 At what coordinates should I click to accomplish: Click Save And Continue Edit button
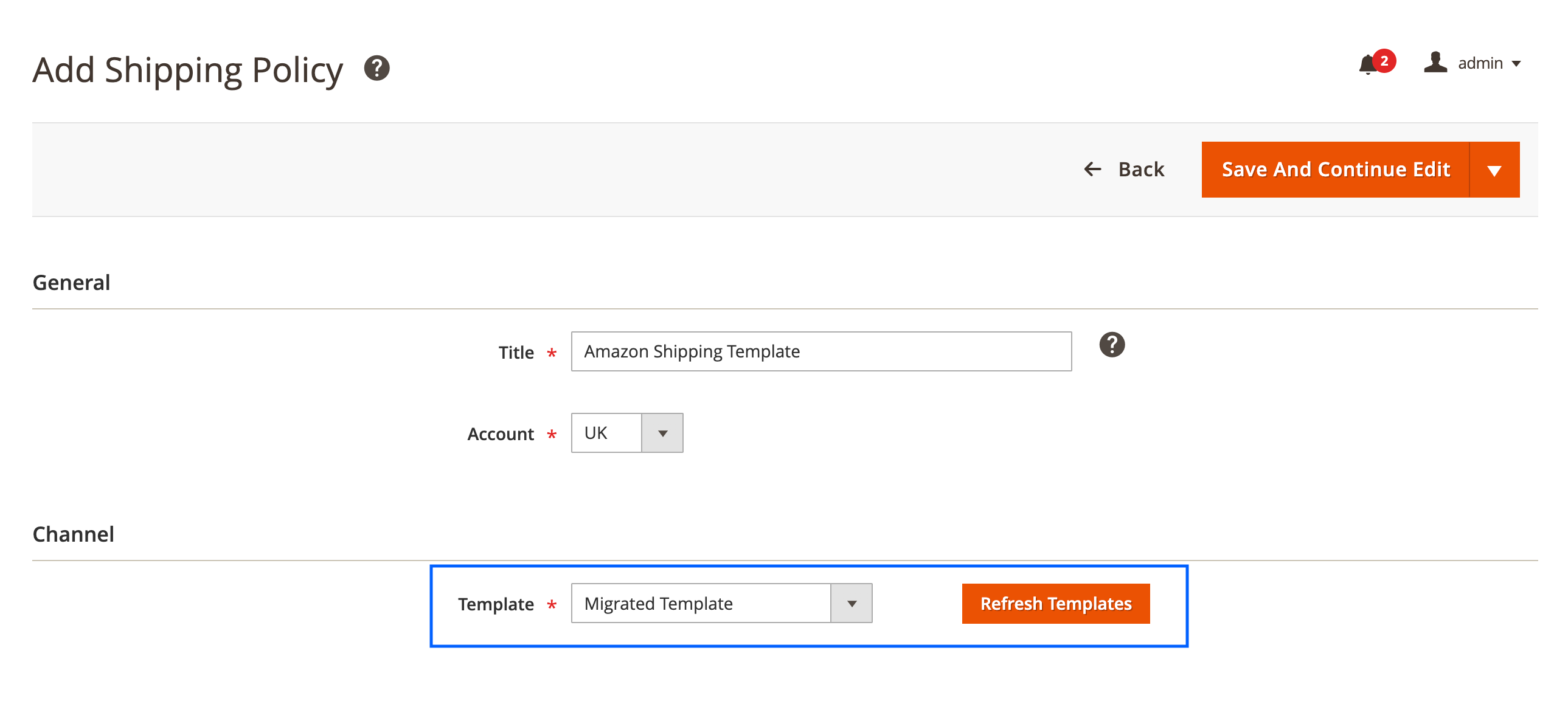(1336, 170)
